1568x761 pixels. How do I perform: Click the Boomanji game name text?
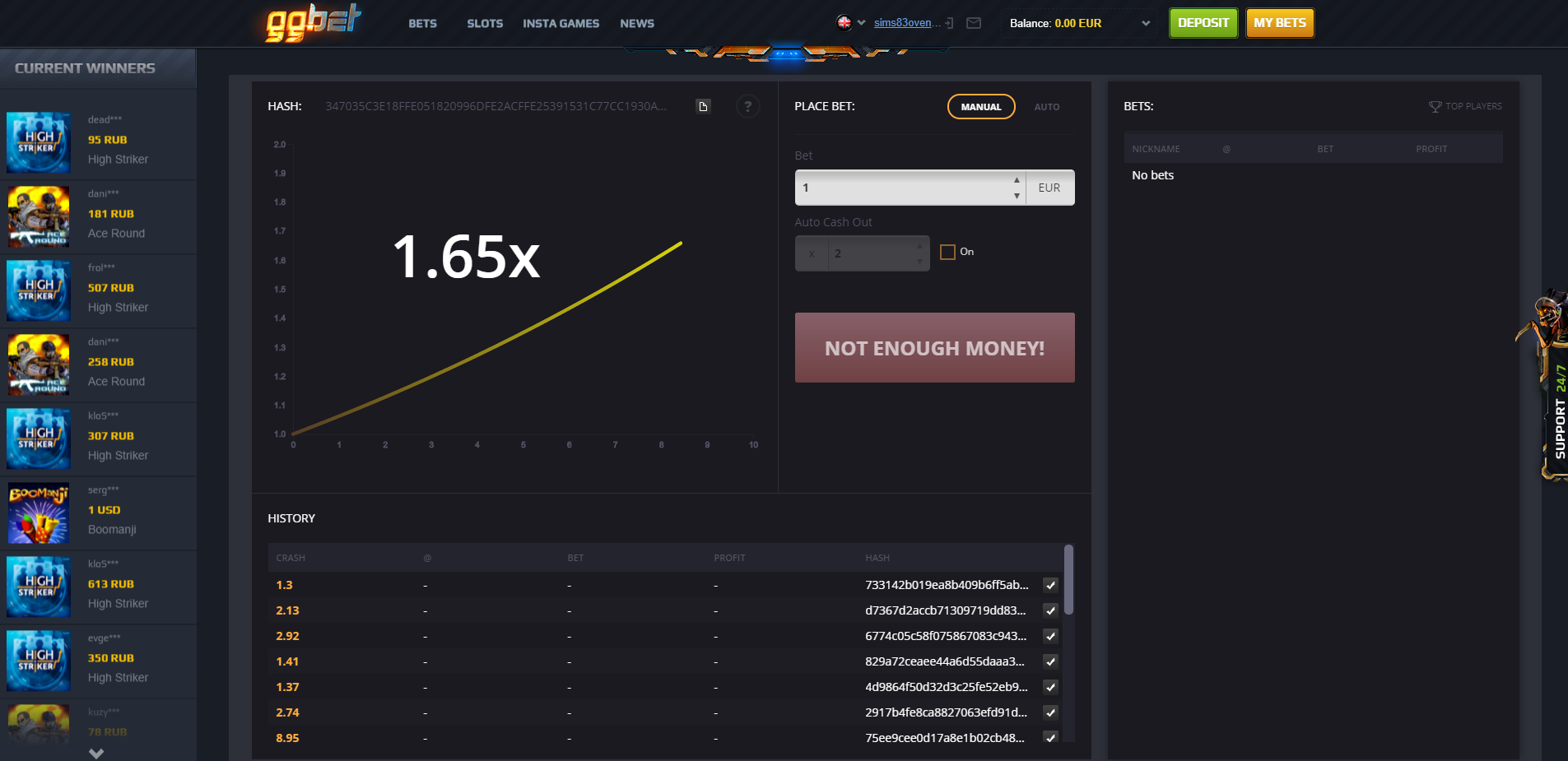tap(112, 530)
